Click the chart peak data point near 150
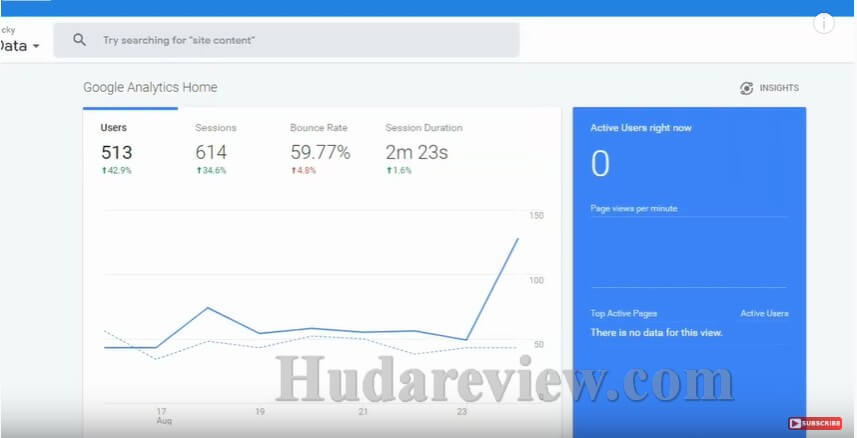The width and height of the screenshot is (857, 438). [518, 238]
